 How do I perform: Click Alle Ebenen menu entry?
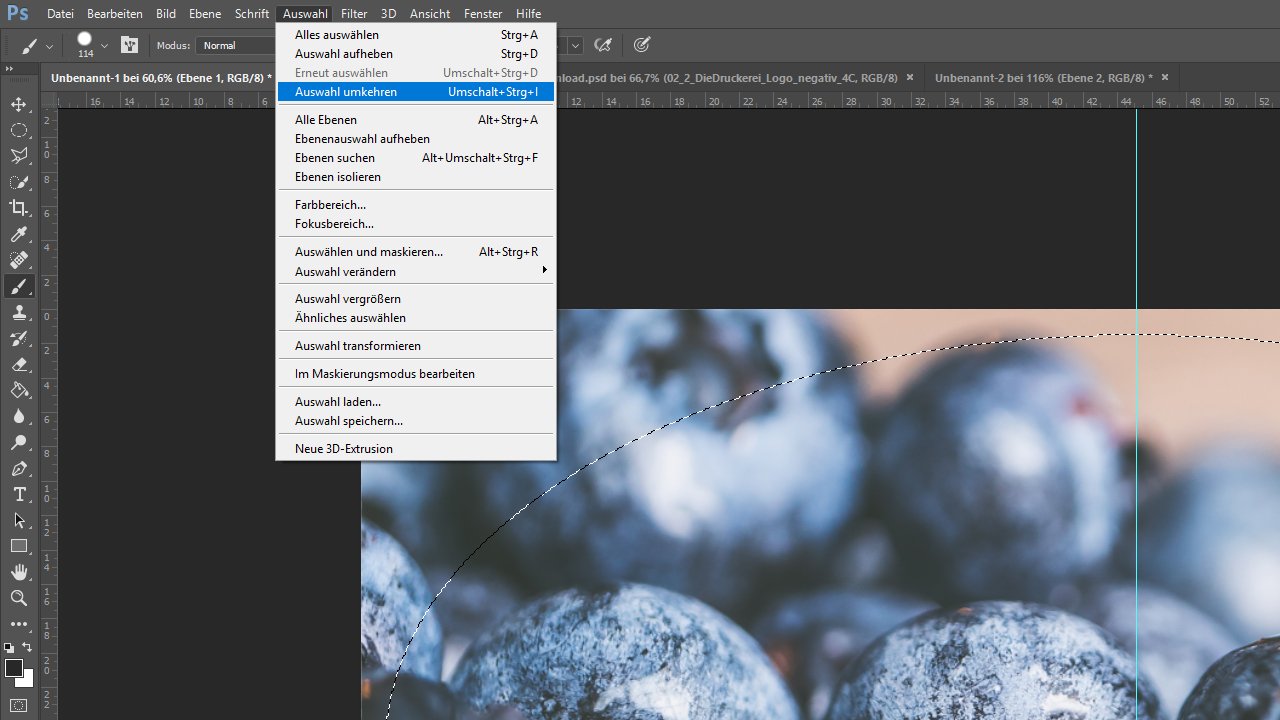point(415,119)
